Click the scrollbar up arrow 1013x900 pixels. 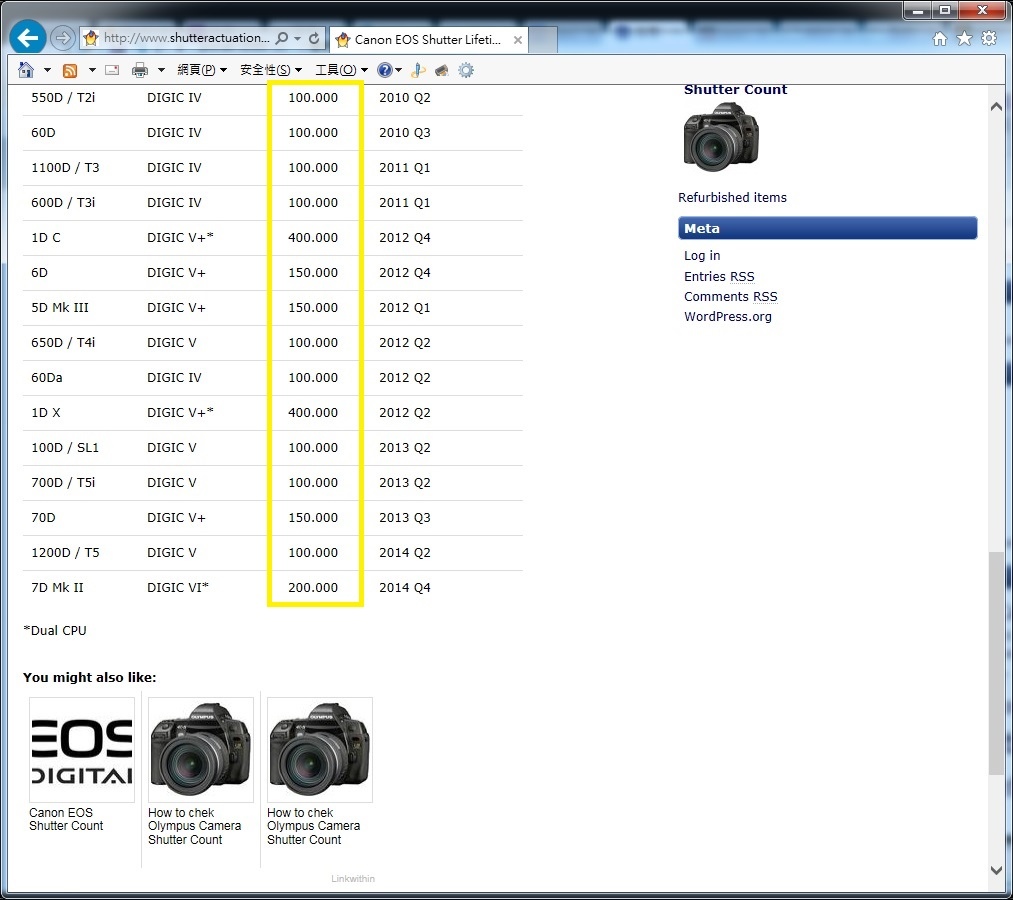[x=996, y=107]
